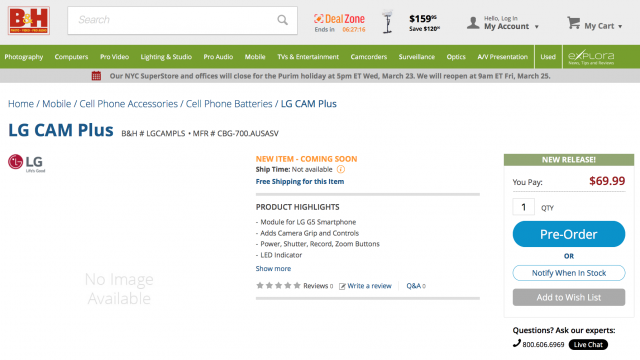Image resolution: width=640 pixels, height=360 pixels.
Task: Expand the My Account dropdown arrow
Action: (x=537, y=27)
